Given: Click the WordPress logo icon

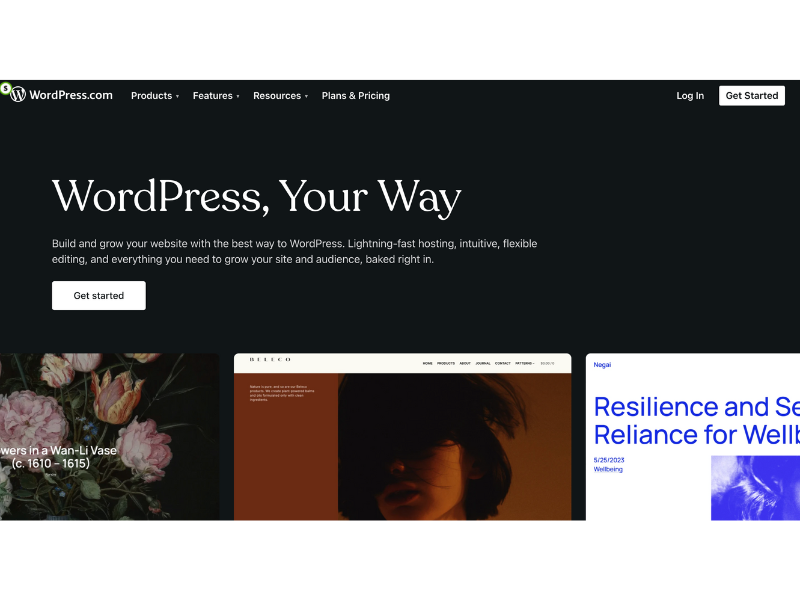Looking at the screenshot, I should tap(18, 94).
